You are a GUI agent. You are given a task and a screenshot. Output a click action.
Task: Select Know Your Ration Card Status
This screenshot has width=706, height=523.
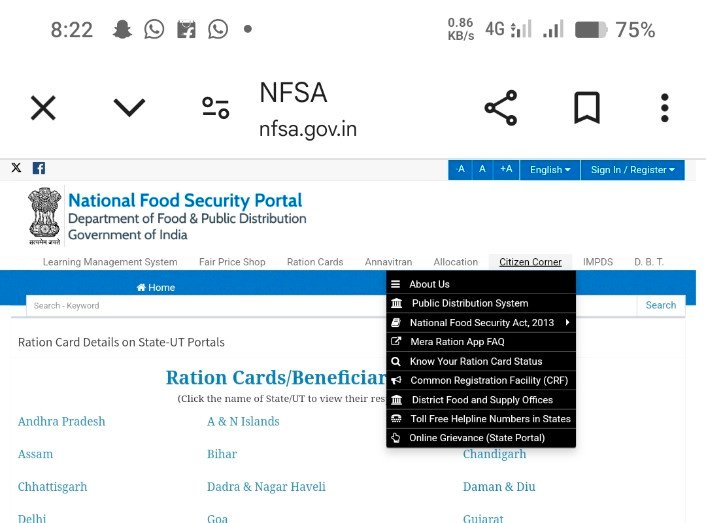(x=481, y=361)
